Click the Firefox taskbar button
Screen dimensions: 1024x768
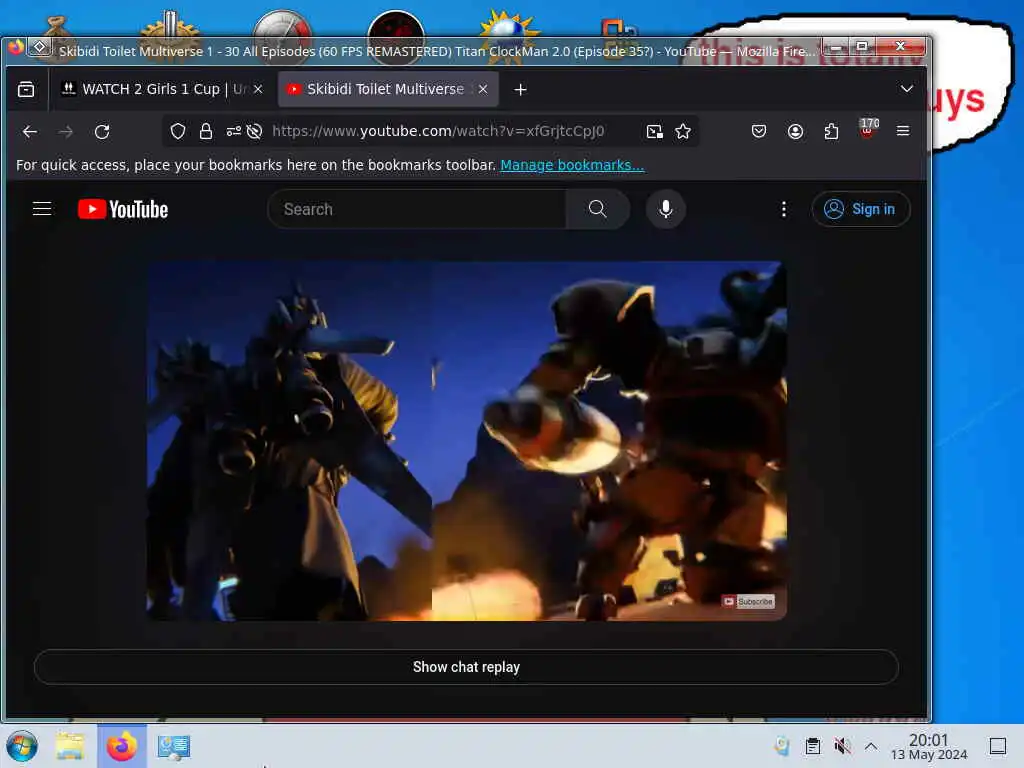122,746
